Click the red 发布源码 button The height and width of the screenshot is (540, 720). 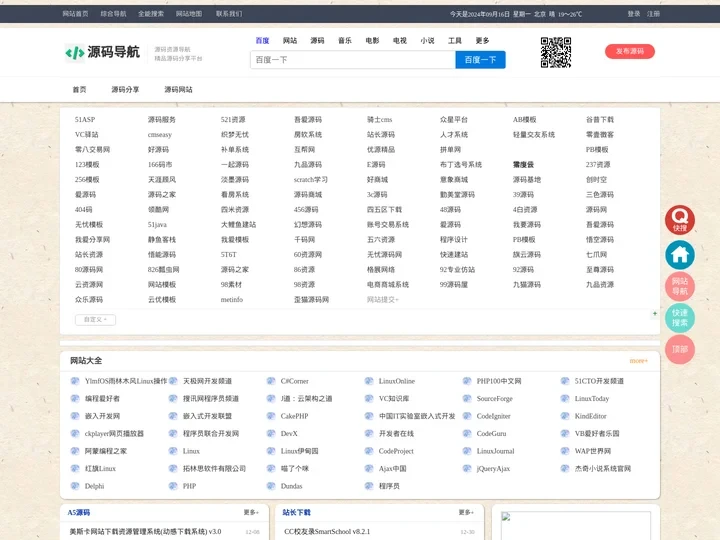tap(630, 51)
